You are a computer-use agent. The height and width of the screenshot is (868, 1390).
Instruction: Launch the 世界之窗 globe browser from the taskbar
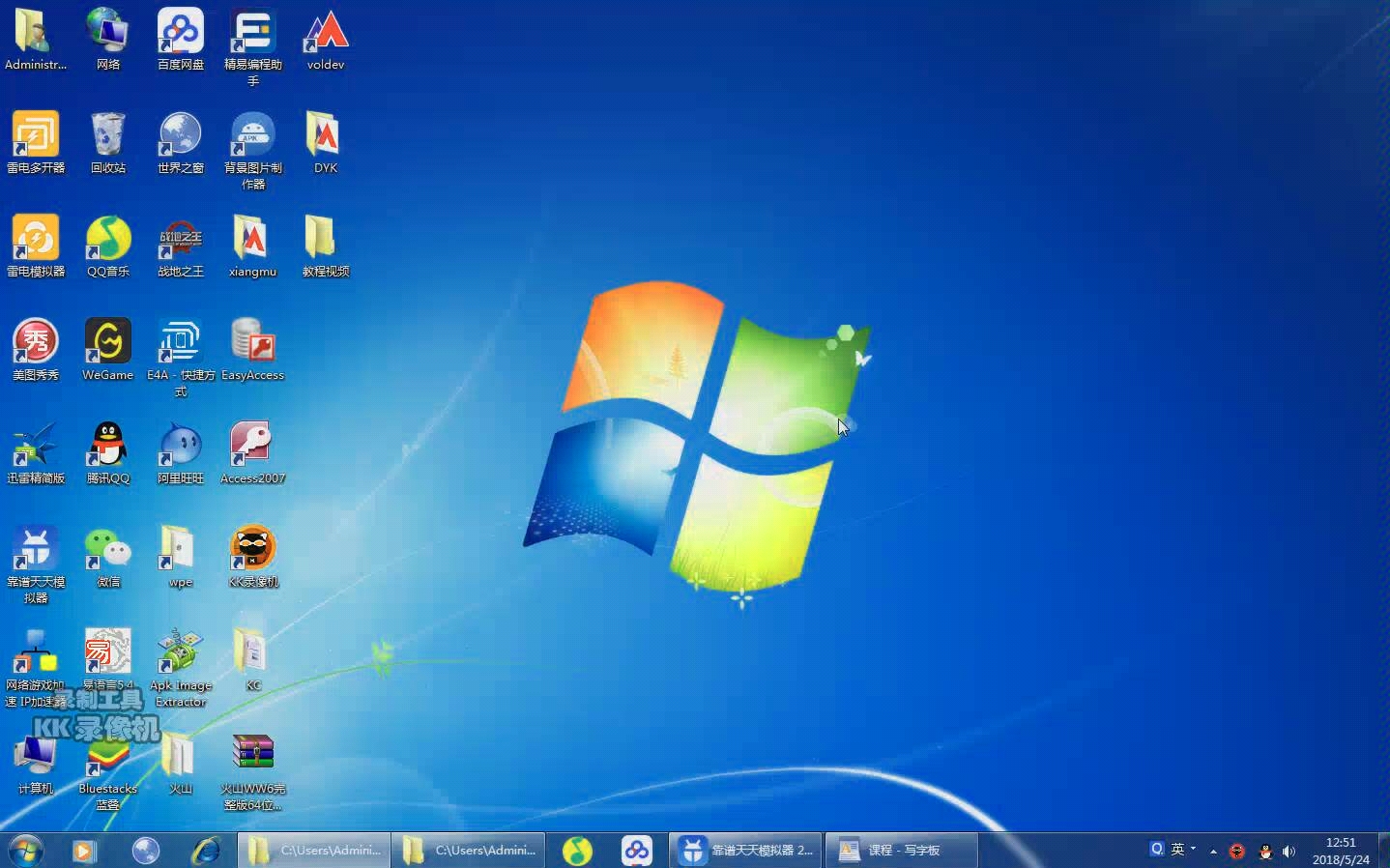146,851
